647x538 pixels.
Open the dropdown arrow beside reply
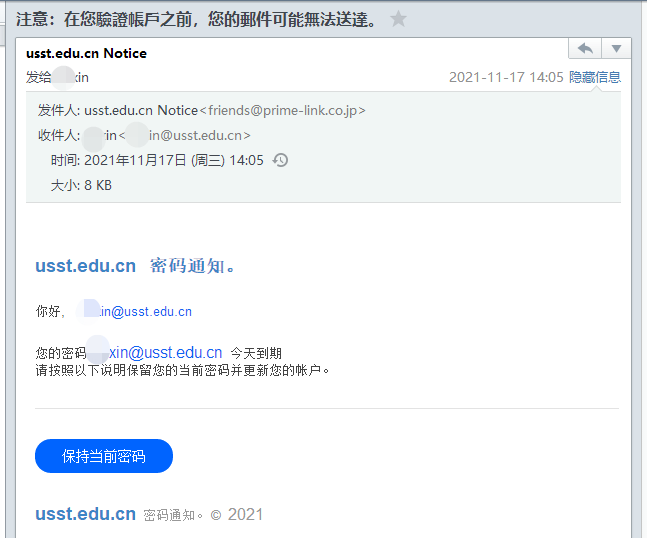click(616, 48)
